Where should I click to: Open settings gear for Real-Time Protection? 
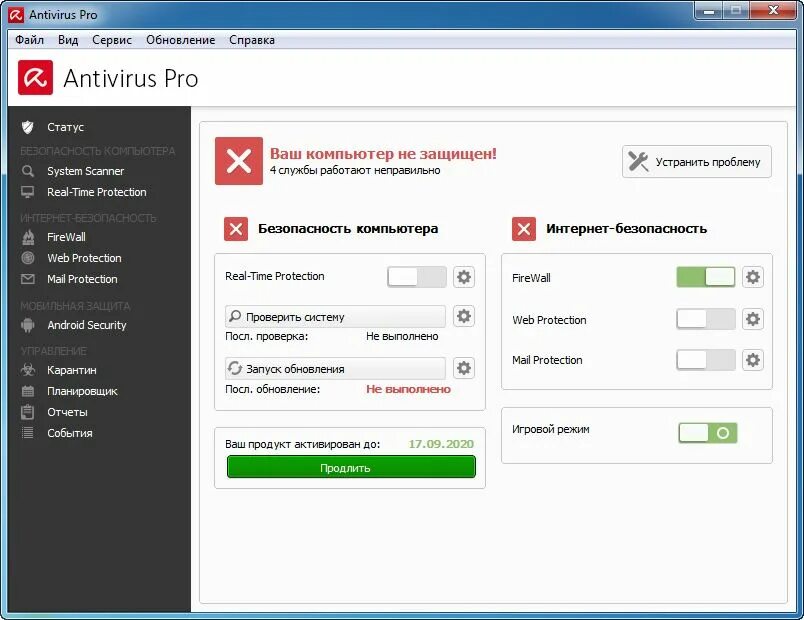point(464,277)
